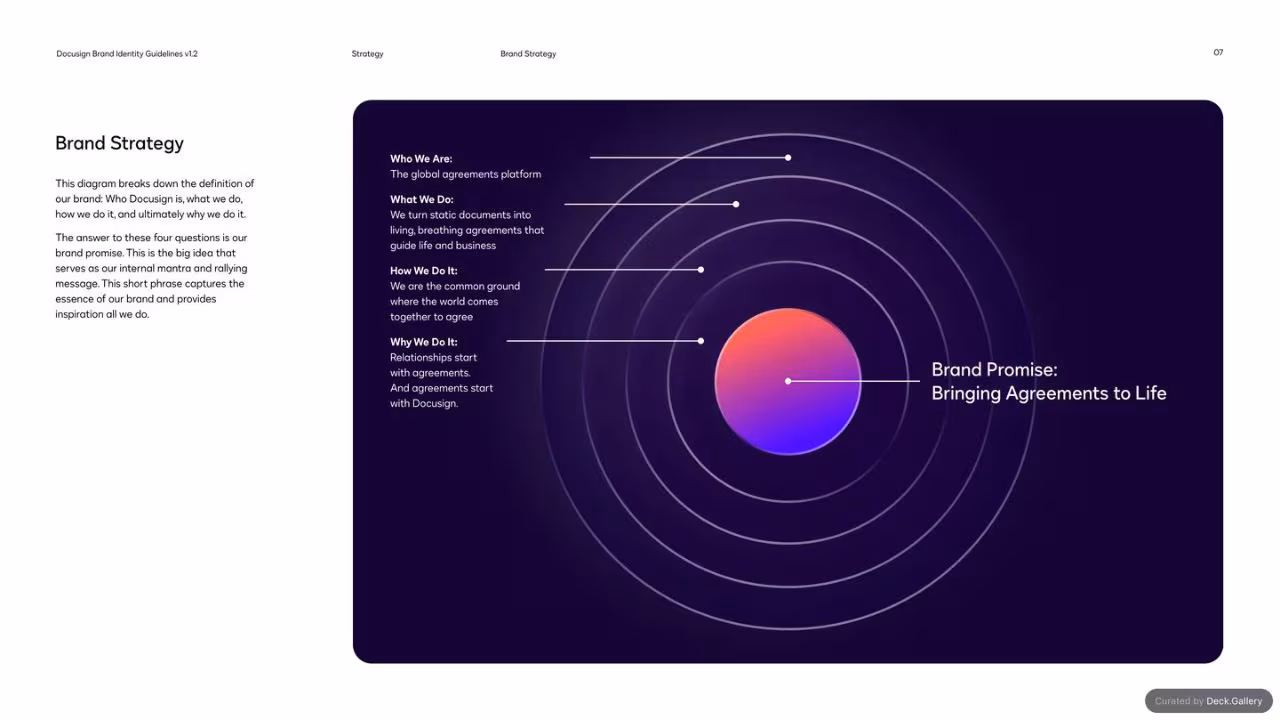Click the 'Brand Strategy' page heading
This screenshot has width=1280, height=720.
pyautogui.click(x=120, y=143)
